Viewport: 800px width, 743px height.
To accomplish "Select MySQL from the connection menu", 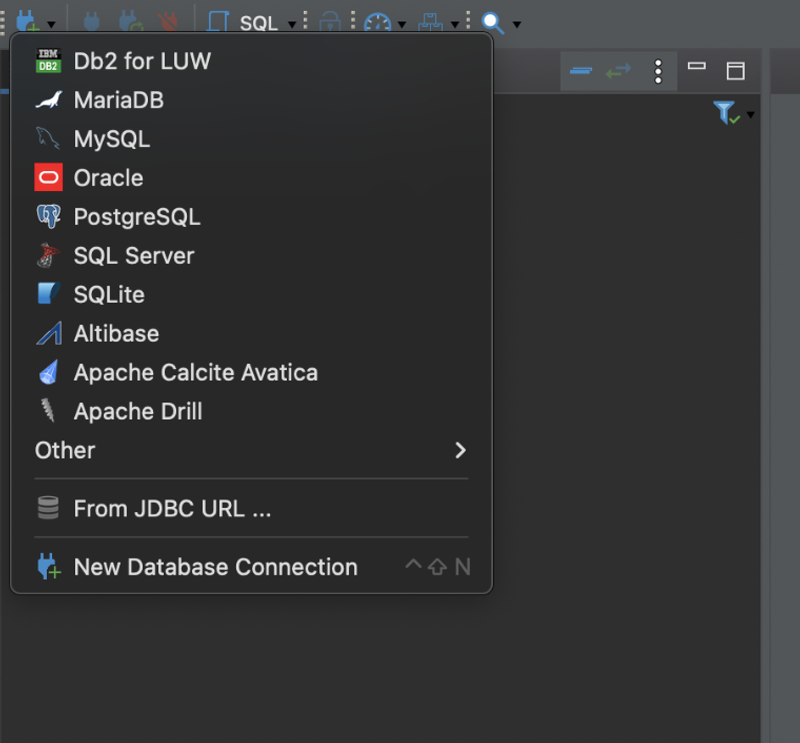I will [251, 139].
